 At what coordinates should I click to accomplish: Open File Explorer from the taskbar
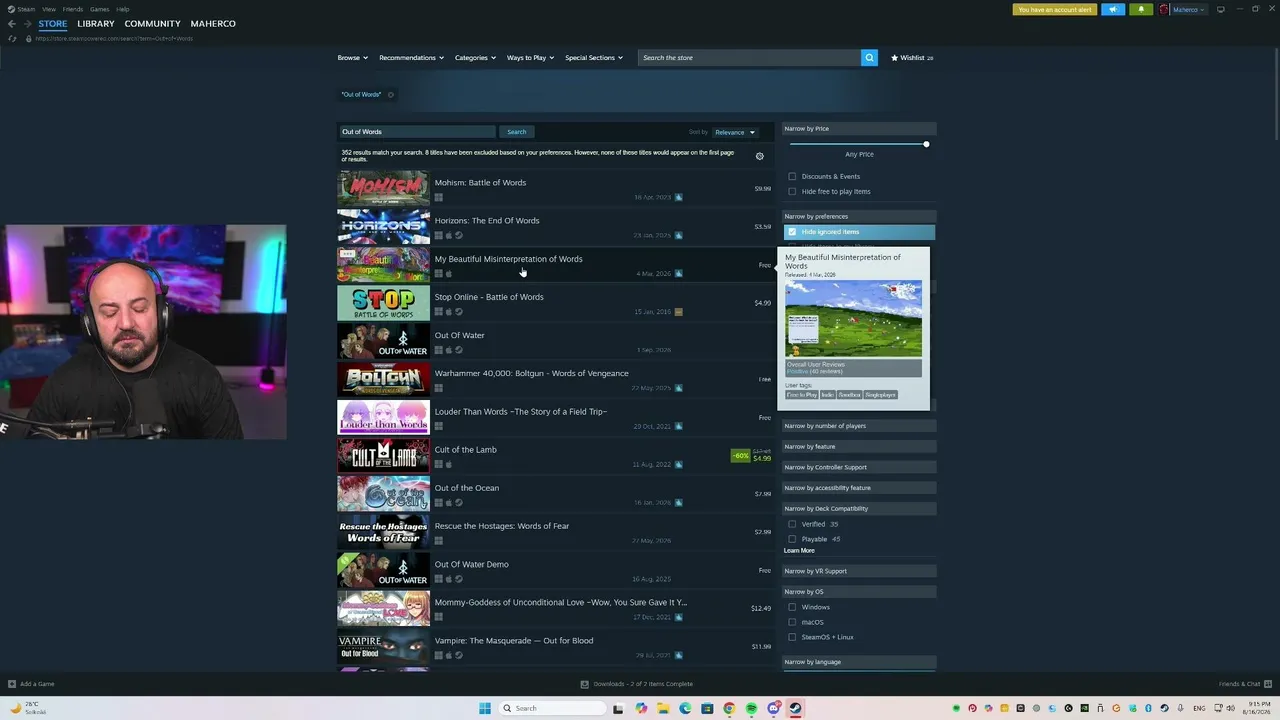click(x=663, y=708)
